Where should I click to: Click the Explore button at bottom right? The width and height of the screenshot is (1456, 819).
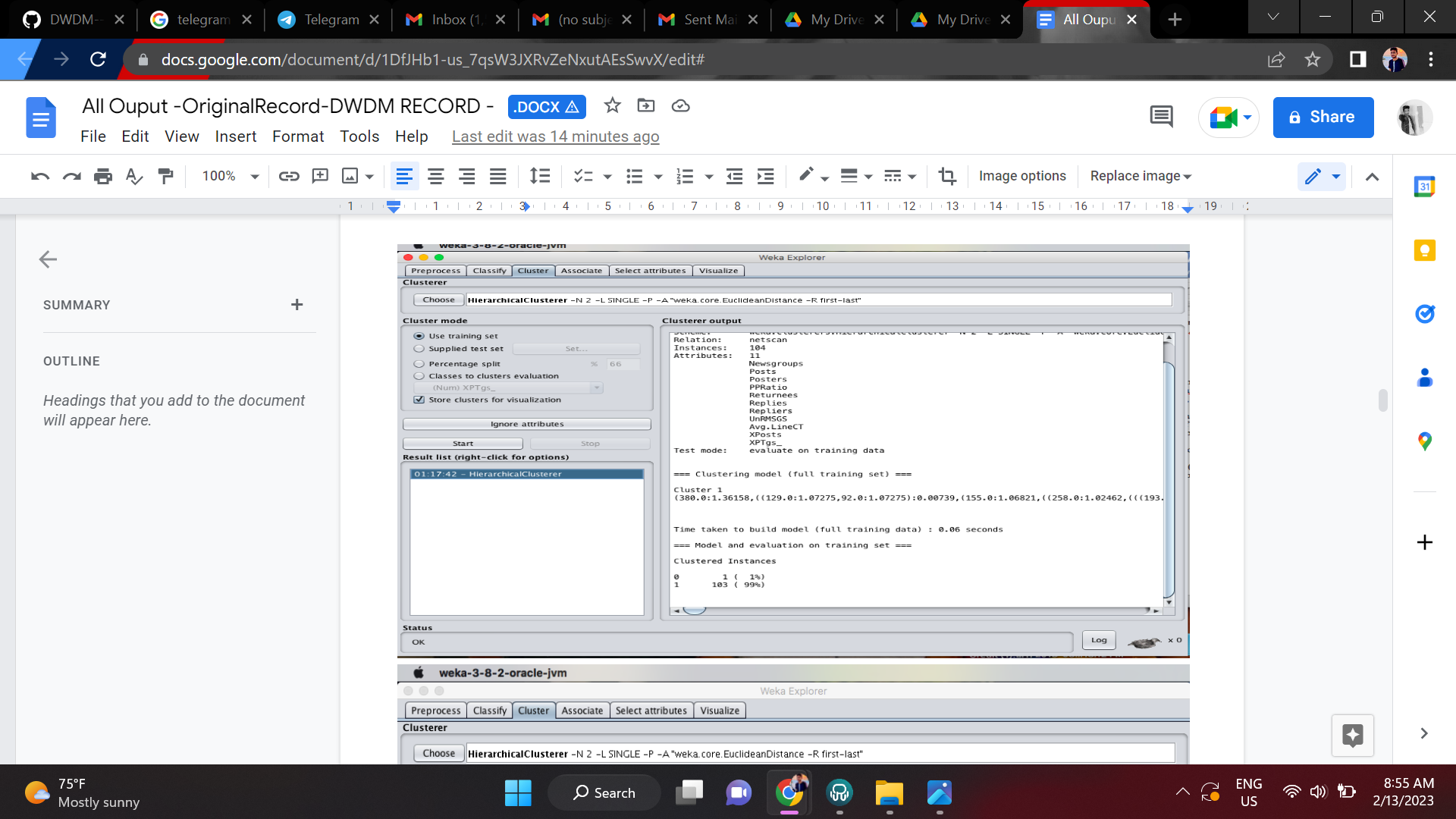(x=1352, y=735)
